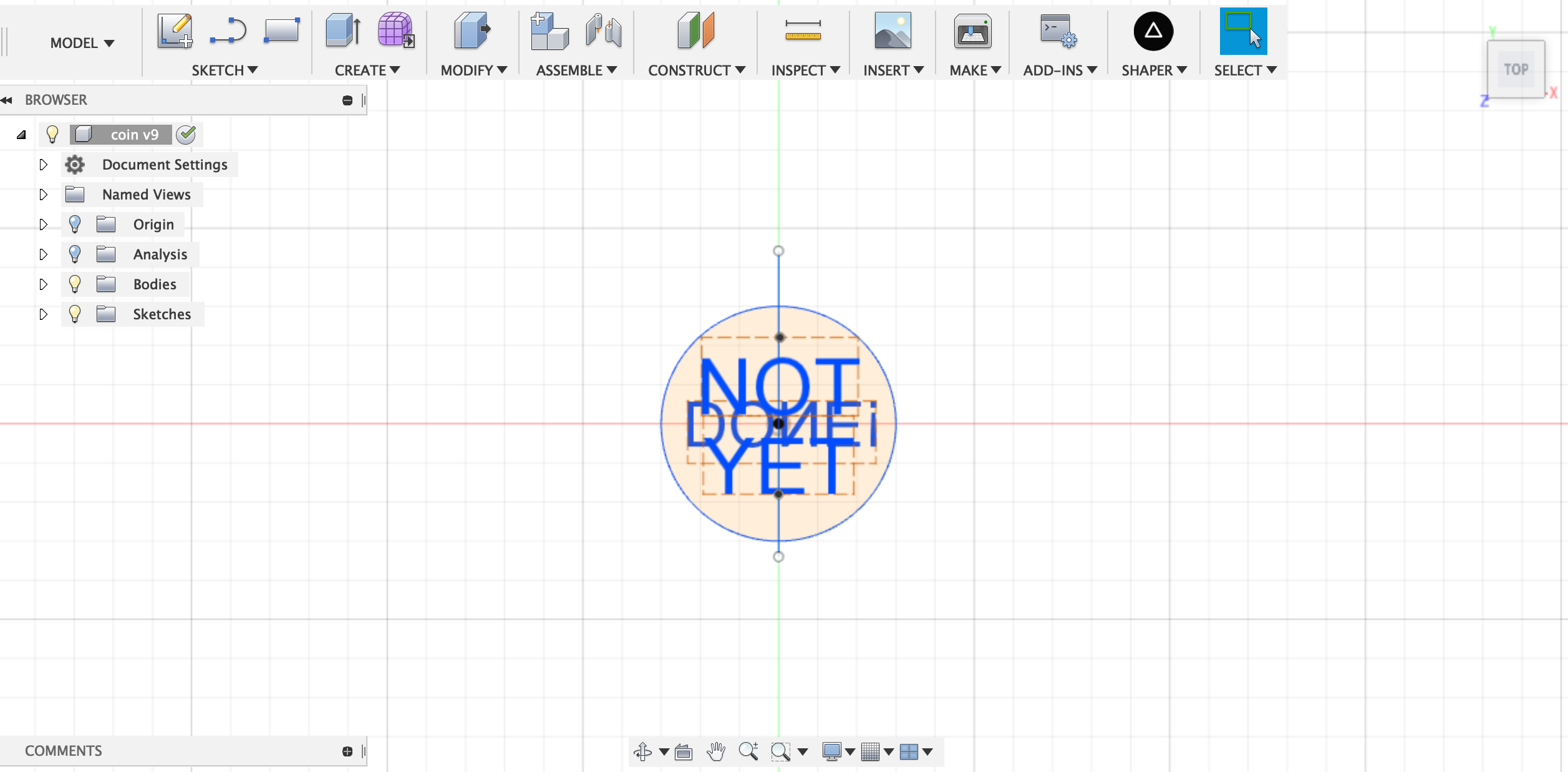1568x772 pixels.
Task: Open the ASSEMBLE menu
Action: pos(576,70)
